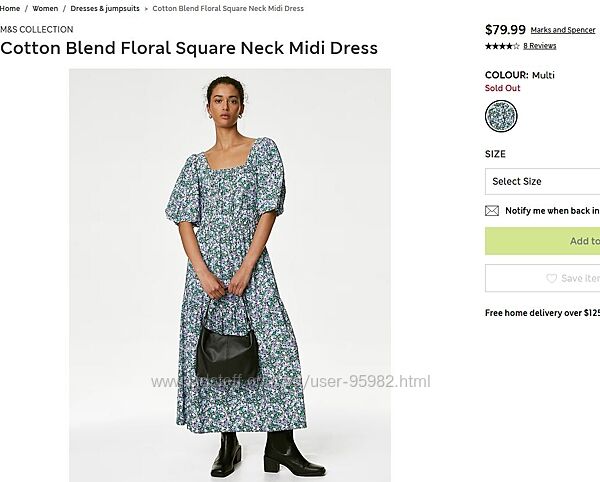Open the Marks and Spencer brand link
600x482 pixels.
(563, 30)
